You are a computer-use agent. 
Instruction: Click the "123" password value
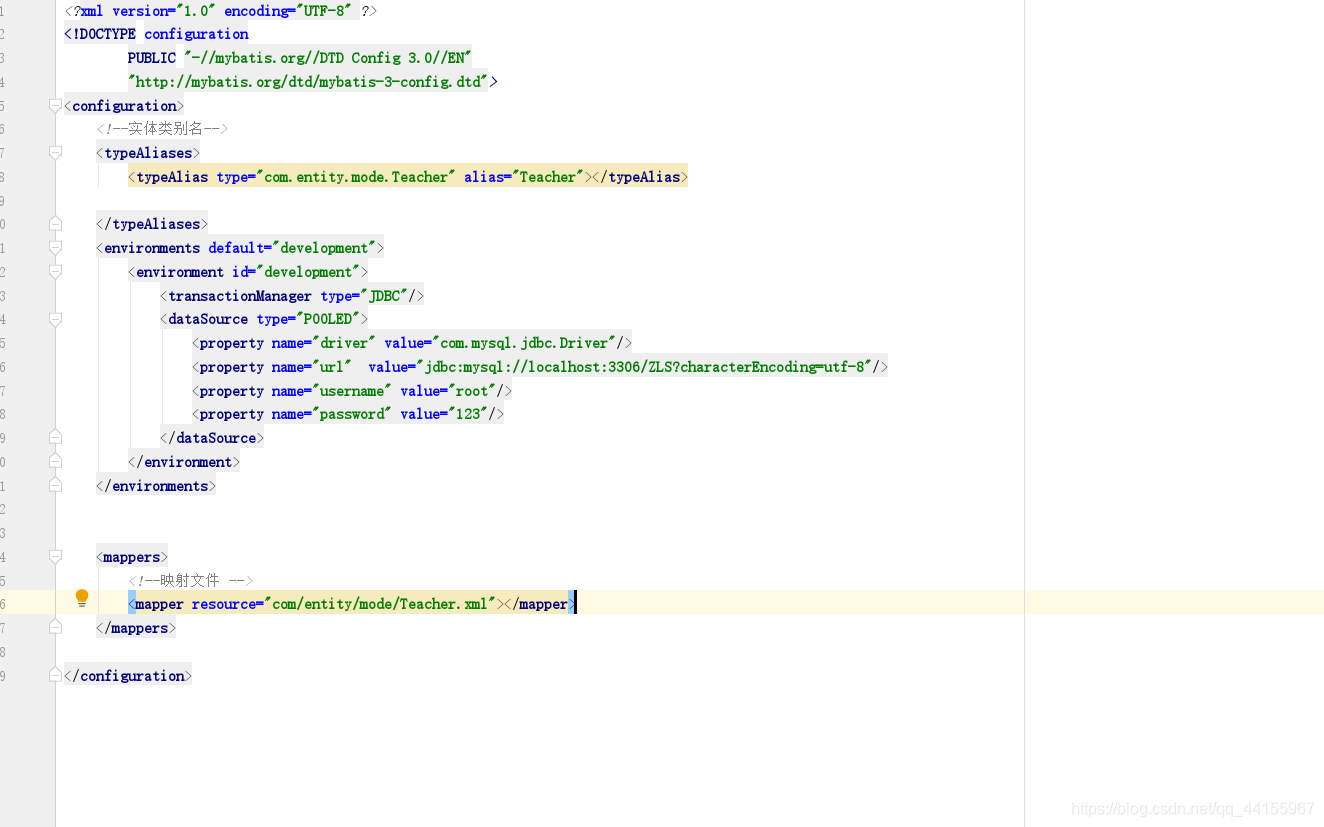tap(468, 414)
